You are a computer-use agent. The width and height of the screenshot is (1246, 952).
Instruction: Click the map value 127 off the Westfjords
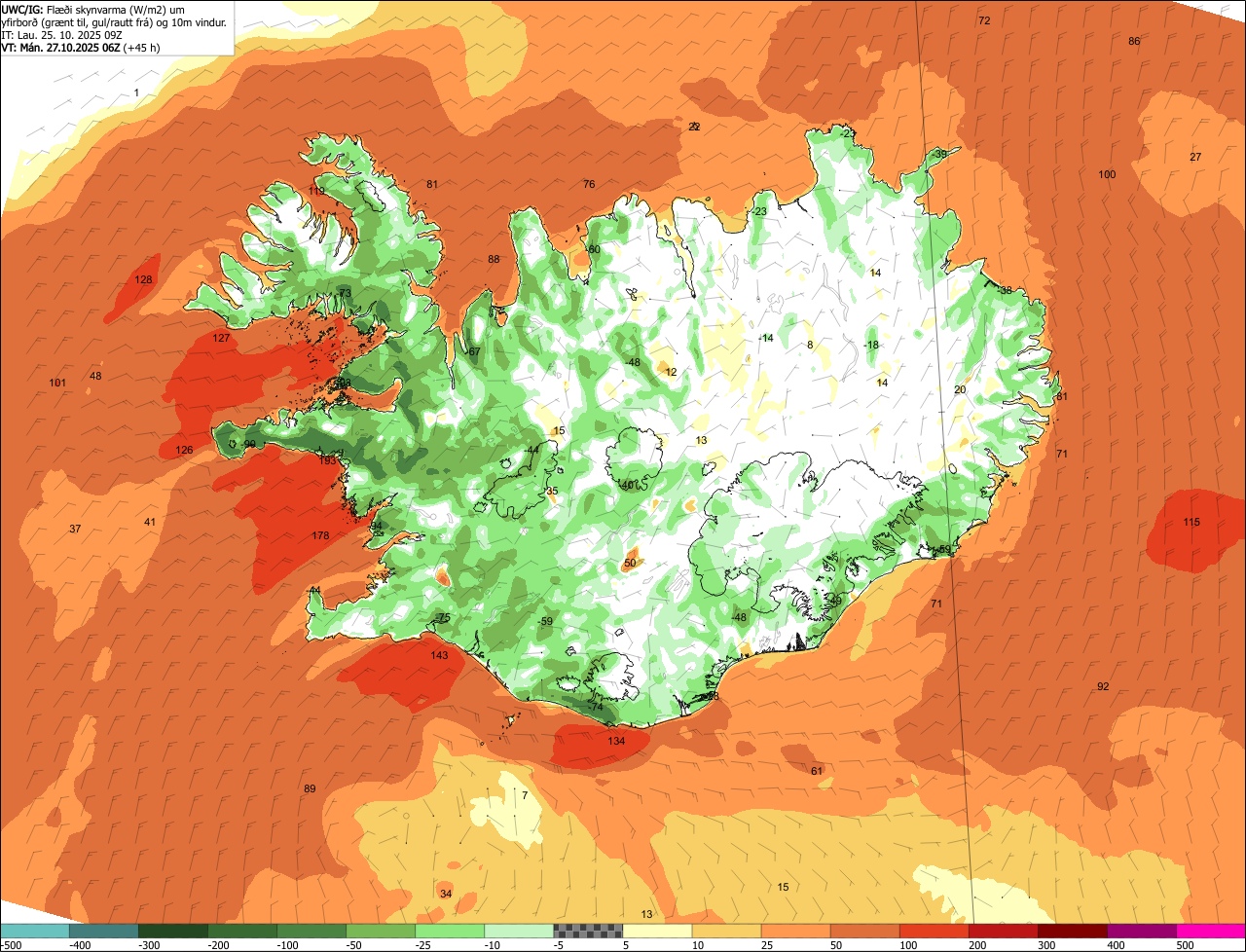tap(222, 339)
